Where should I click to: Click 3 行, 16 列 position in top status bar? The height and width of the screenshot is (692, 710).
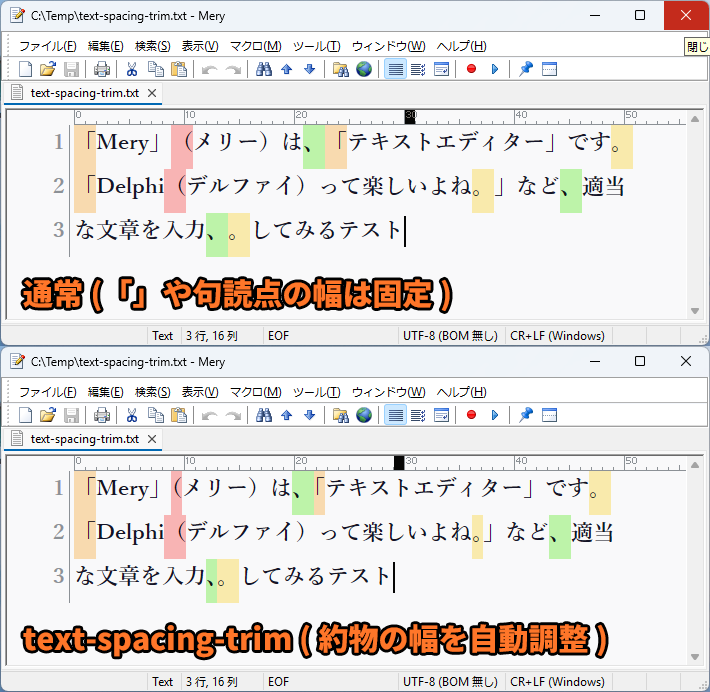coord(212,336)
